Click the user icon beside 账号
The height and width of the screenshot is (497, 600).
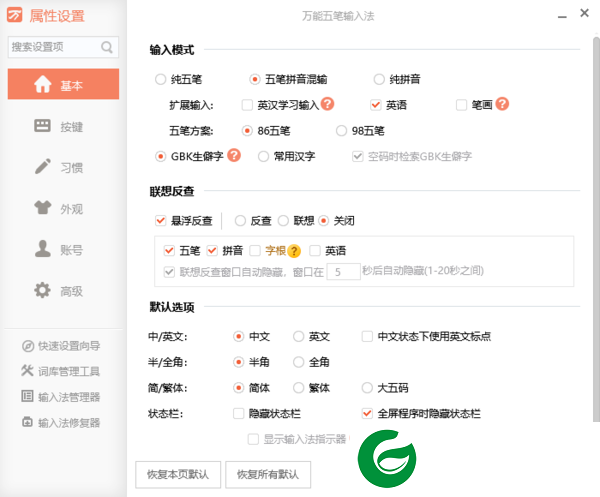42,249
